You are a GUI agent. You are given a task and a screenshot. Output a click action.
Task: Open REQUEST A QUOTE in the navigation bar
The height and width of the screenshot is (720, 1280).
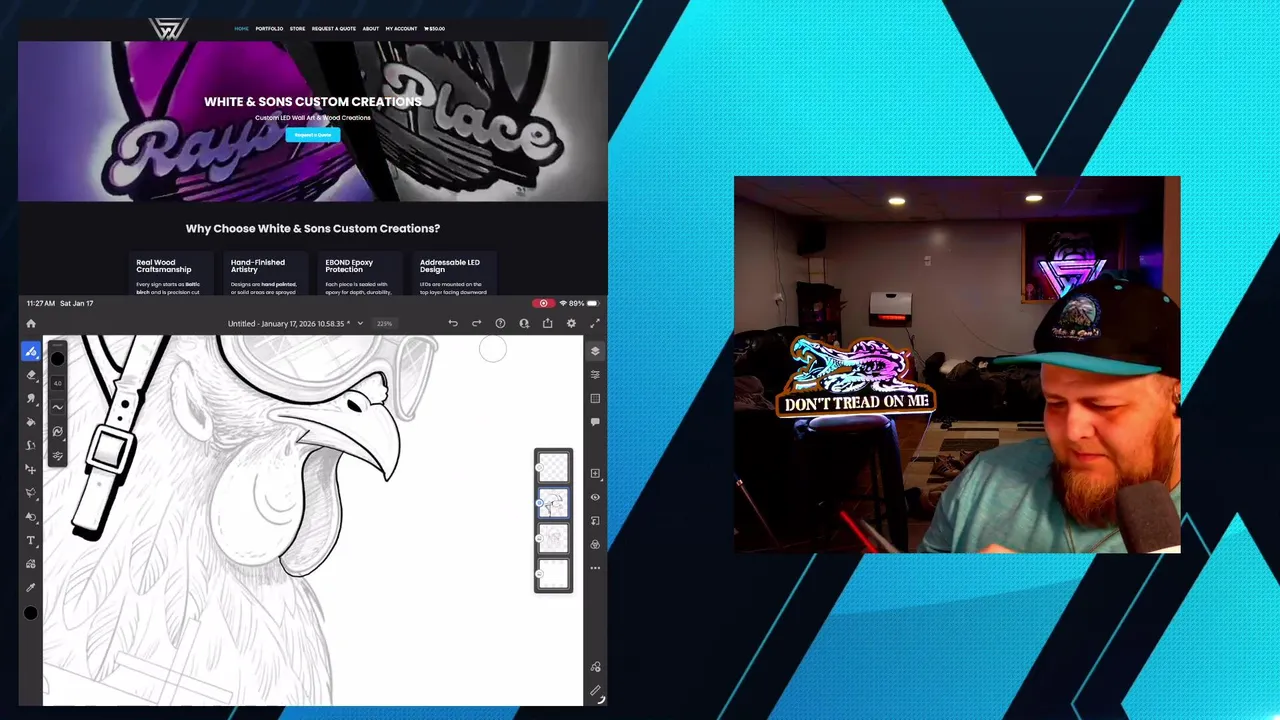pyautogui.click(x=333, y=28)
